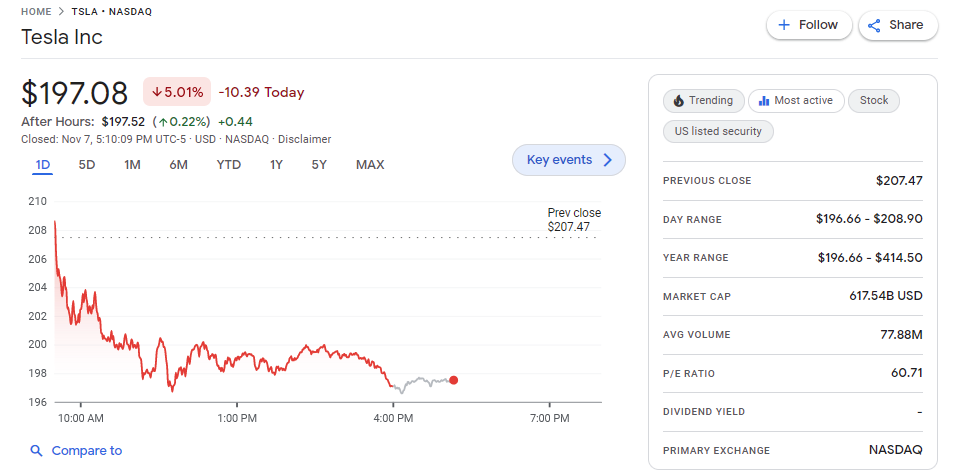Click the 210 y-axis label
Screen dimensions: 956x470
[38, 201]
